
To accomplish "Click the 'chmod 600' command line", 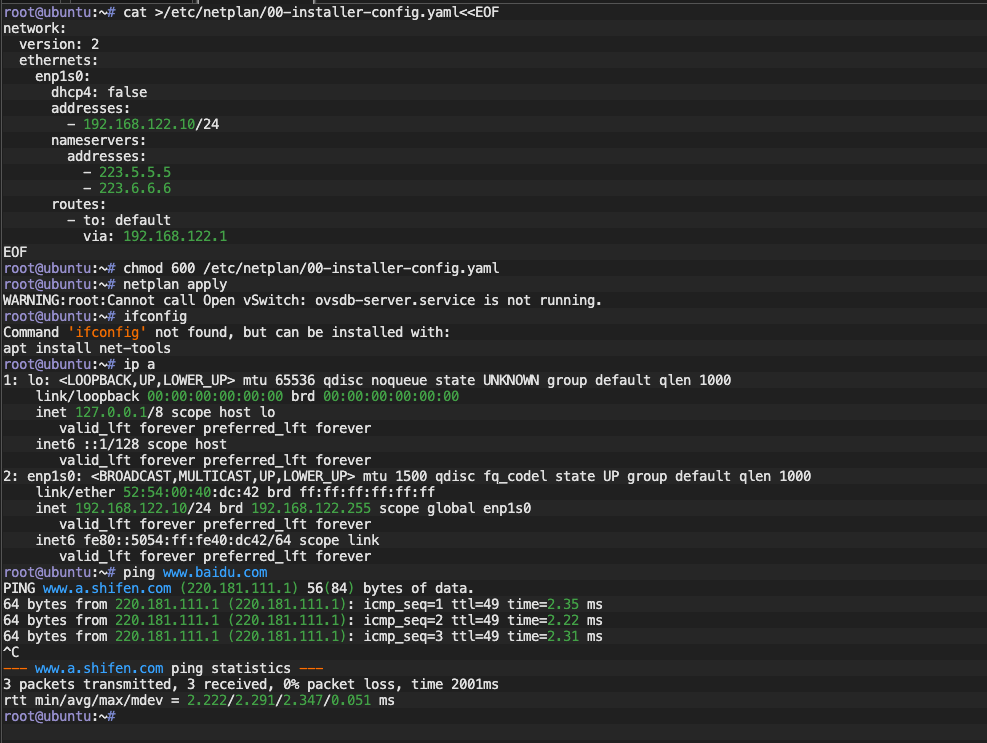I will [310, 268].
